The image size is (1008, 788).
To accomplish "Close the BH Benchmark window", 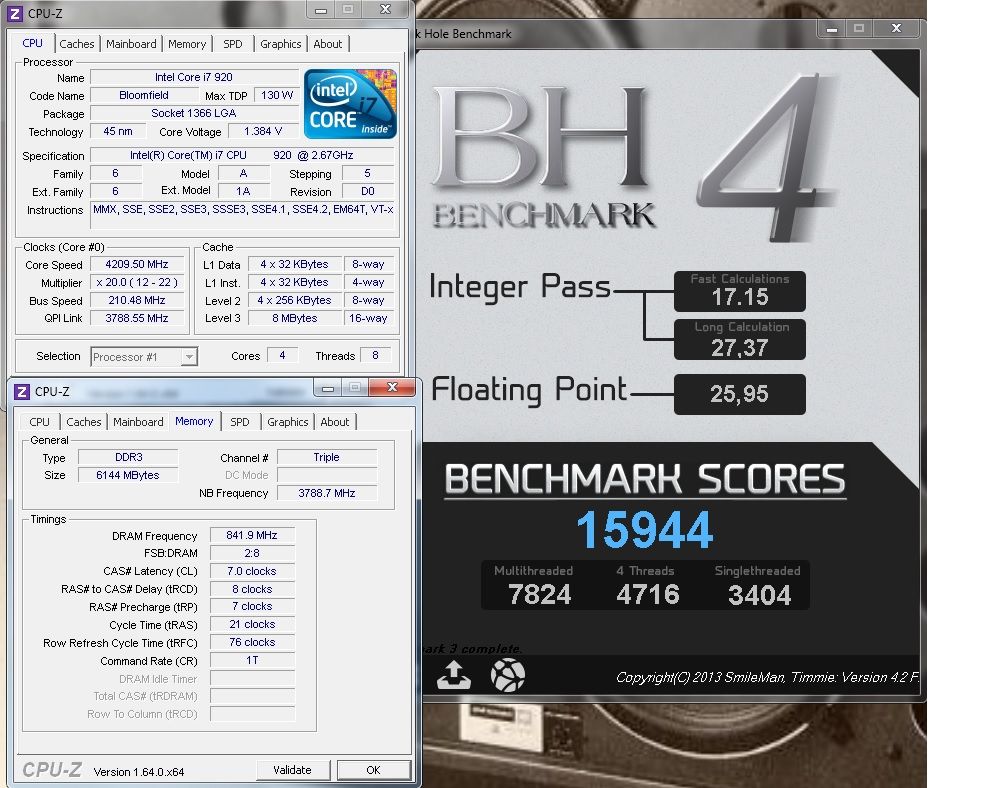I will (x=897, y=28).
